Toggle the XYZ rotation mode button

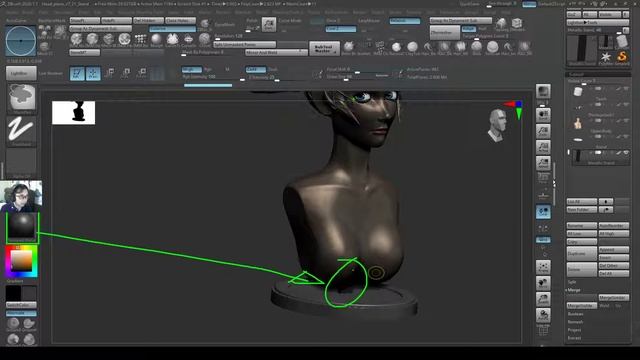click(x=543, y=240)
